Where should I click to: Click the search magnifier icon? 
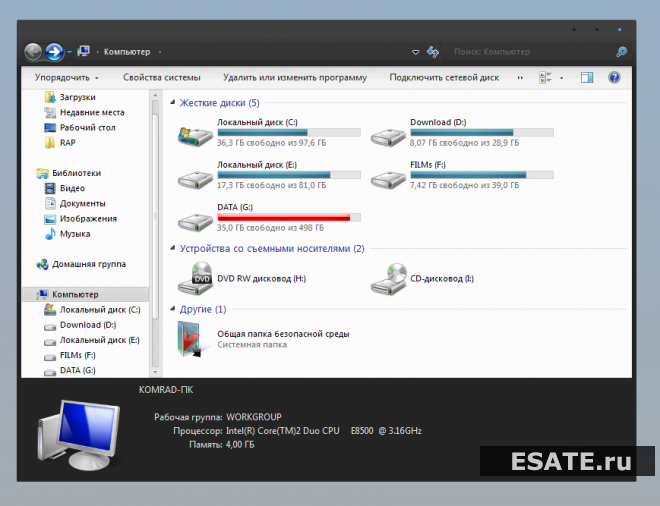pos(621,52)
